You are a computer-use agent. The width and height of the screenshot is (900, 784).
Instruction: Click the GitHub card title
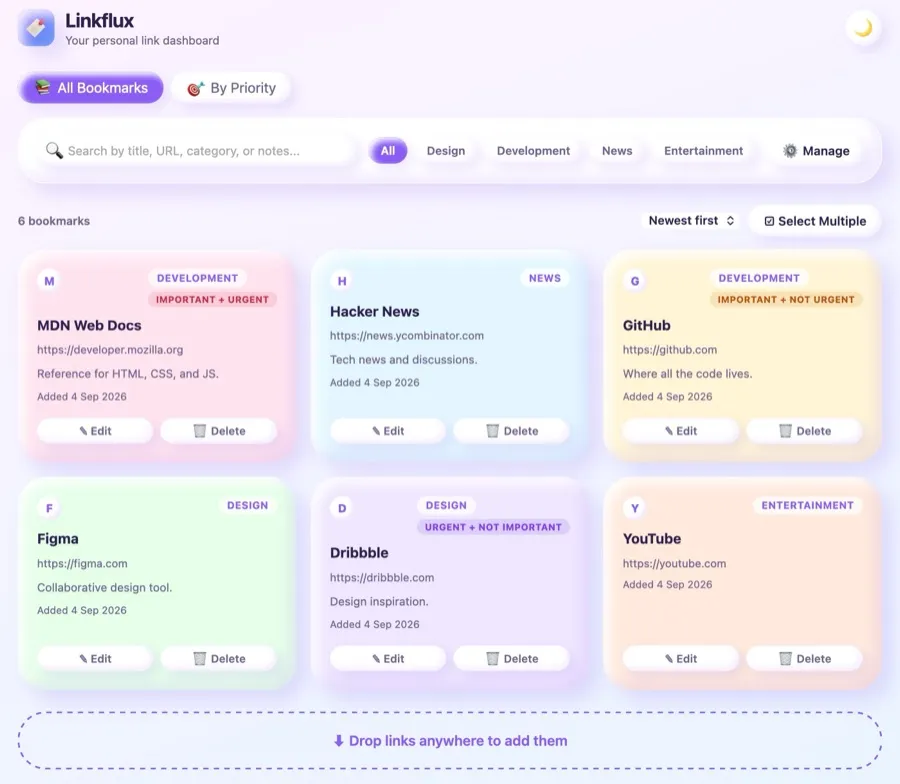647,325
